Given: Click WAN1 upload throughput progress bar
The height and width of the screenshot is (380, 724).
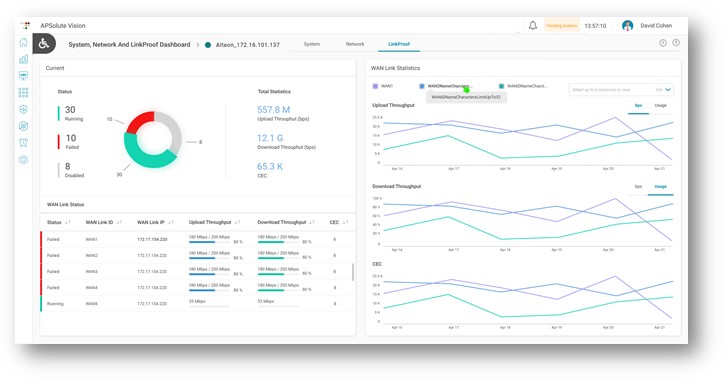Looking at the screenshot, I should 209,242.
